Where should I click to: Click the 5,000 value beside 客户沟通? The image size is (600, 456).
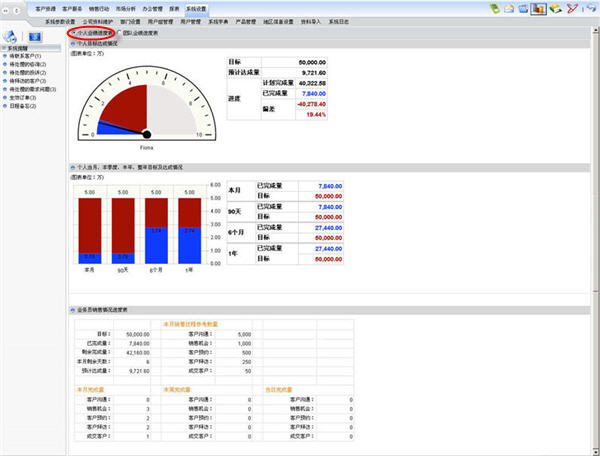coord(245,334)
